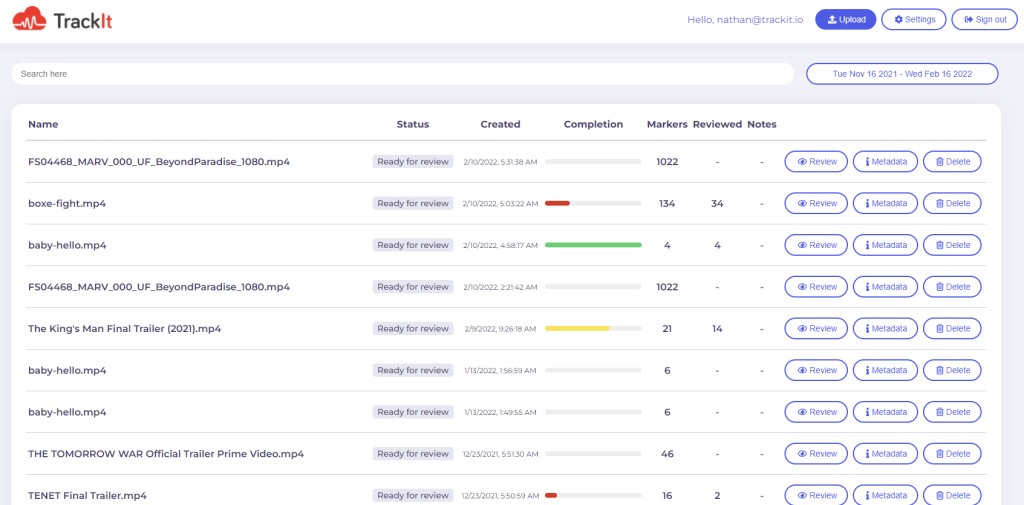Open the Nov 16 2021 – Feb 16 2022 date range picker
1024x505 pixels.
pyautogui.click(x=902, y=74)
